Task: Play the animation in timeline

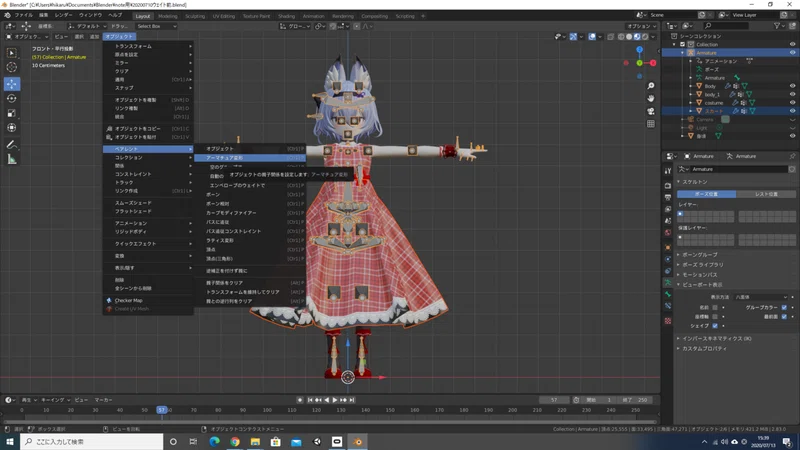Action: click(335, 400)
